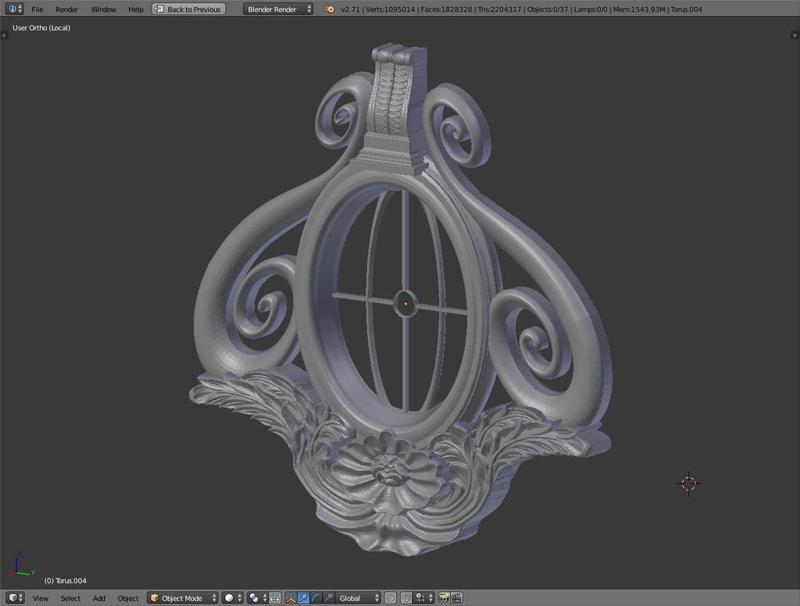
Task: Select the rotate manipulator icon
Action: 315,596
